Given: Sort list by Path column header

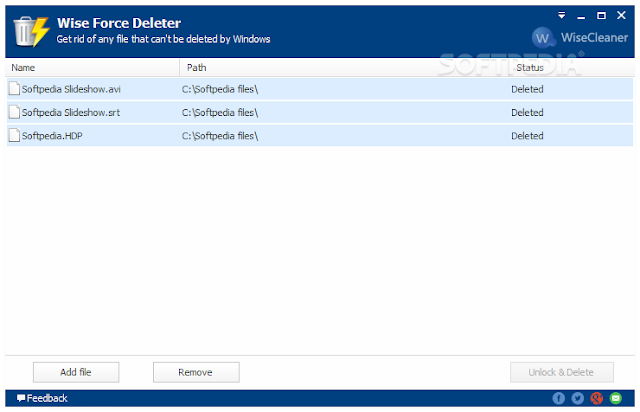Looking at the screenshot, I should coord(196,68).
